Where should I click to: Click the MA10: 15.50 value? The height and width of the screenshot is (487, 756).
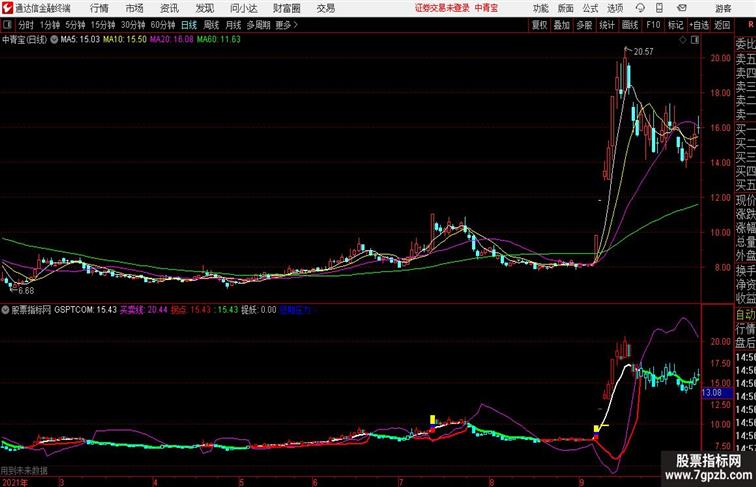pos(125,40)
